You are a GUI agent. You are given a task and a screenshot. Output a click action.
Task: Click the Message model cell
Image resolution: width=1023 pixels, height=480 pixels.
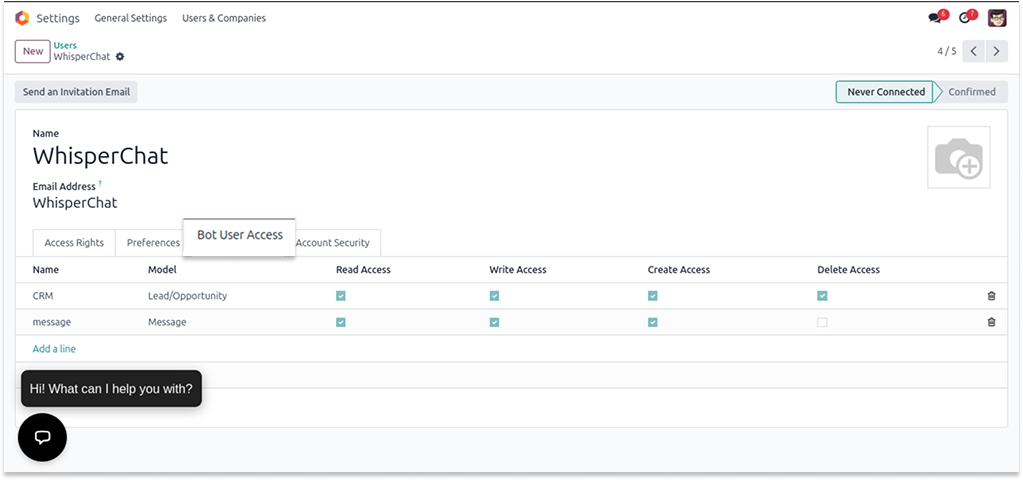pyautogui.click(x=167, y=322)
